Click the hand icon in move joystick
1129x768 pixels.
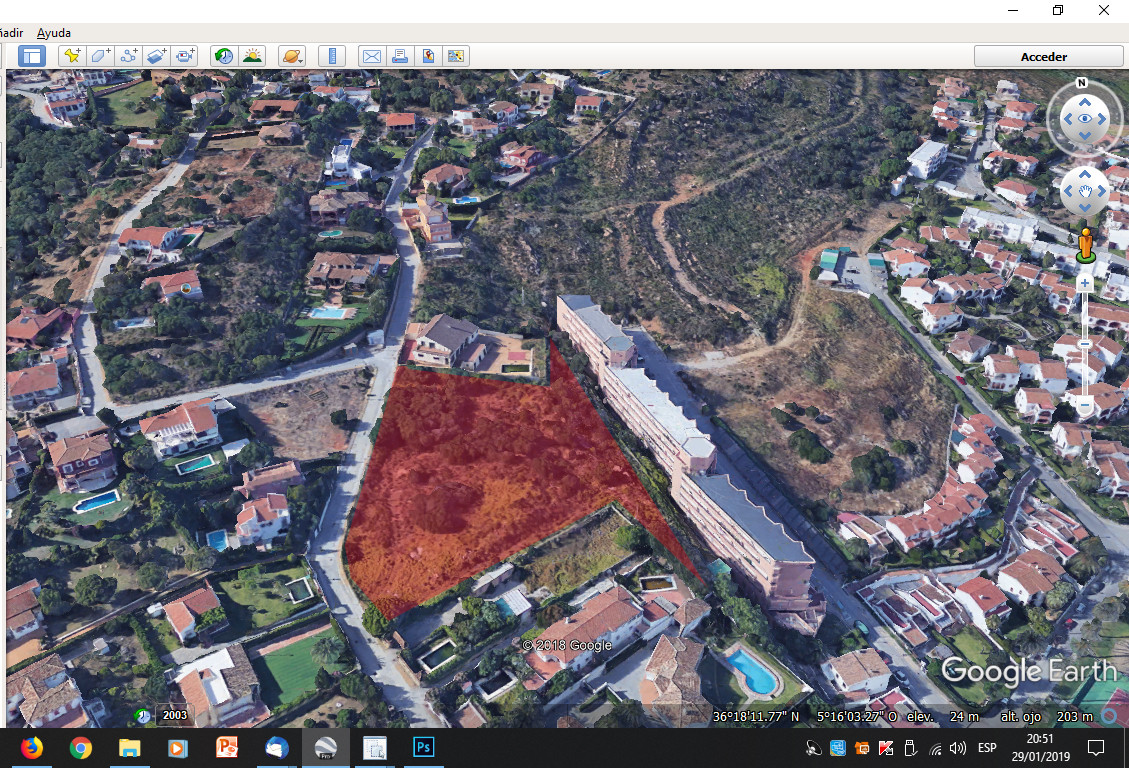1085,191
